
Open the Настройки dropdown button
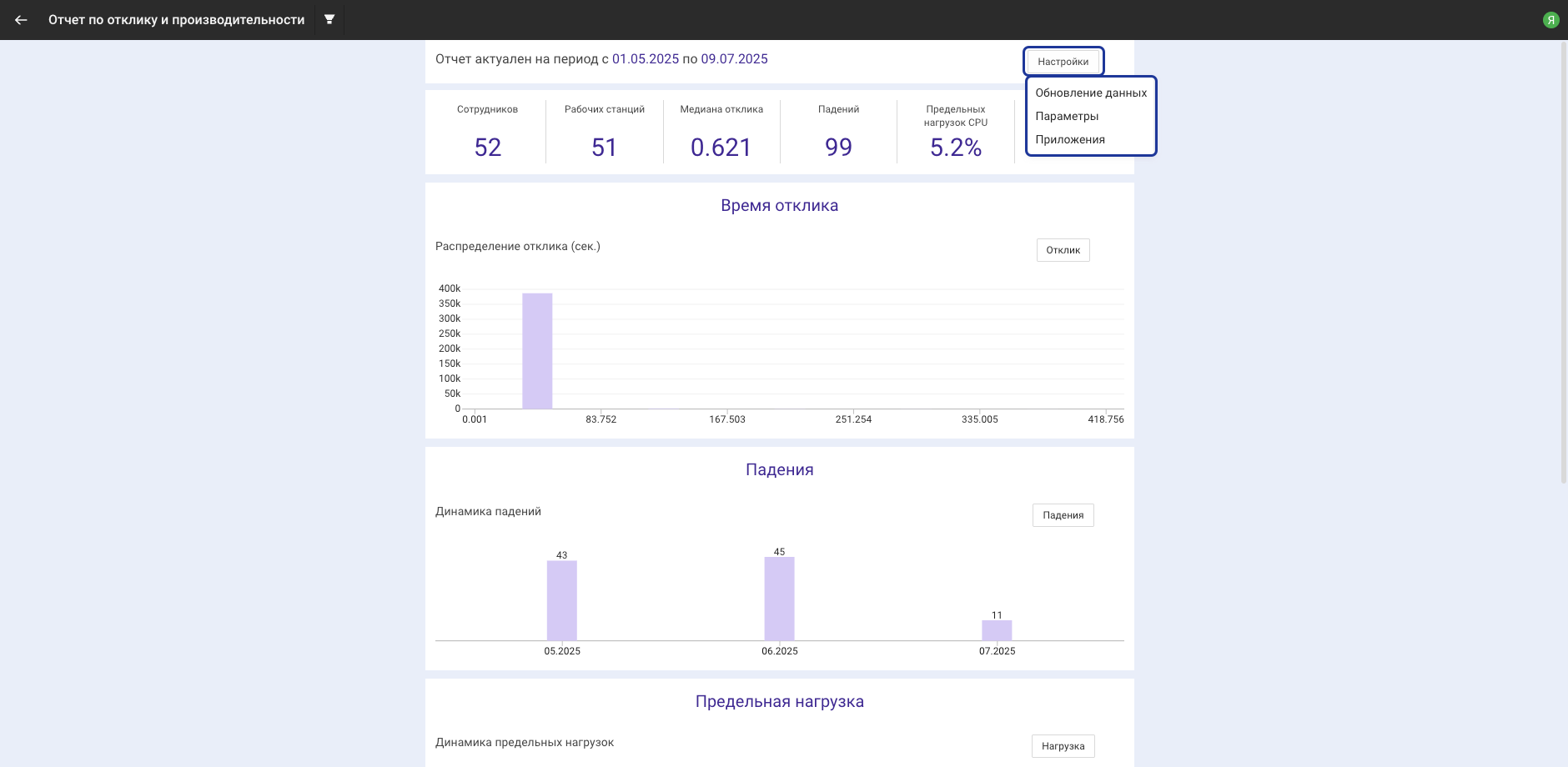[x=1063, y=62]
